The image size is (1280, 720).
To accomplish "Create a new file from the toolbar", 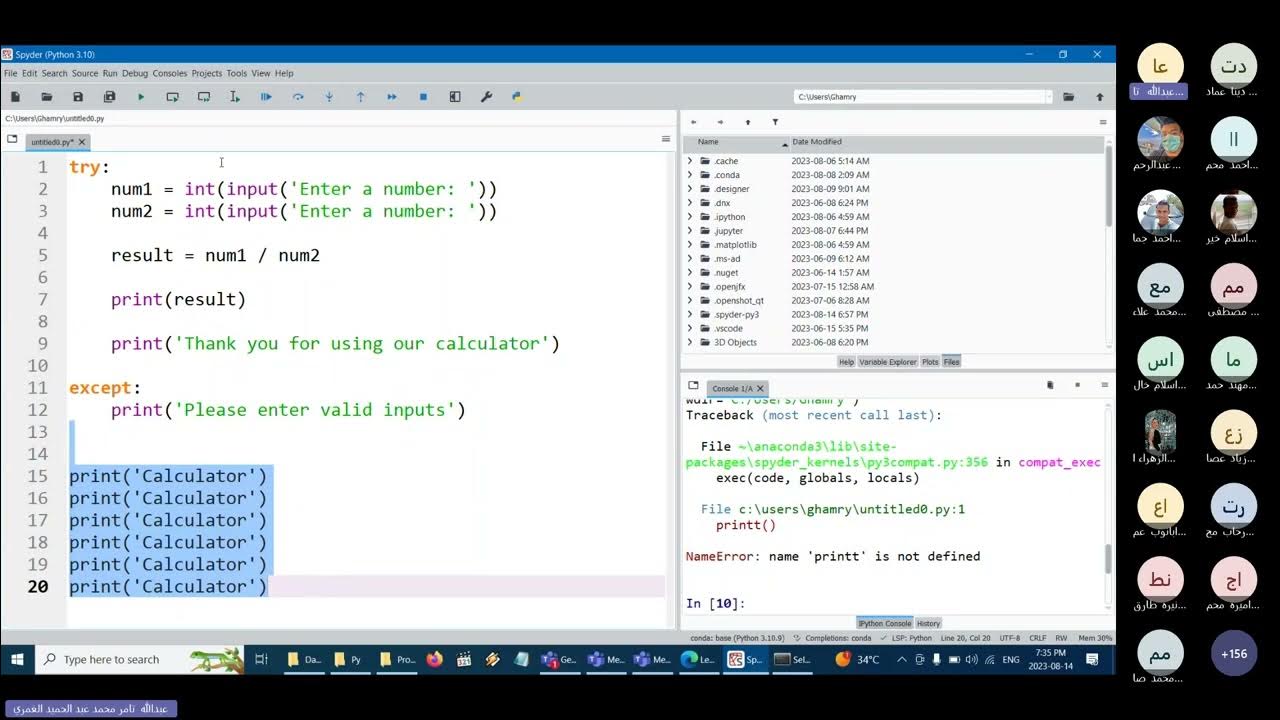I will 15,97.
